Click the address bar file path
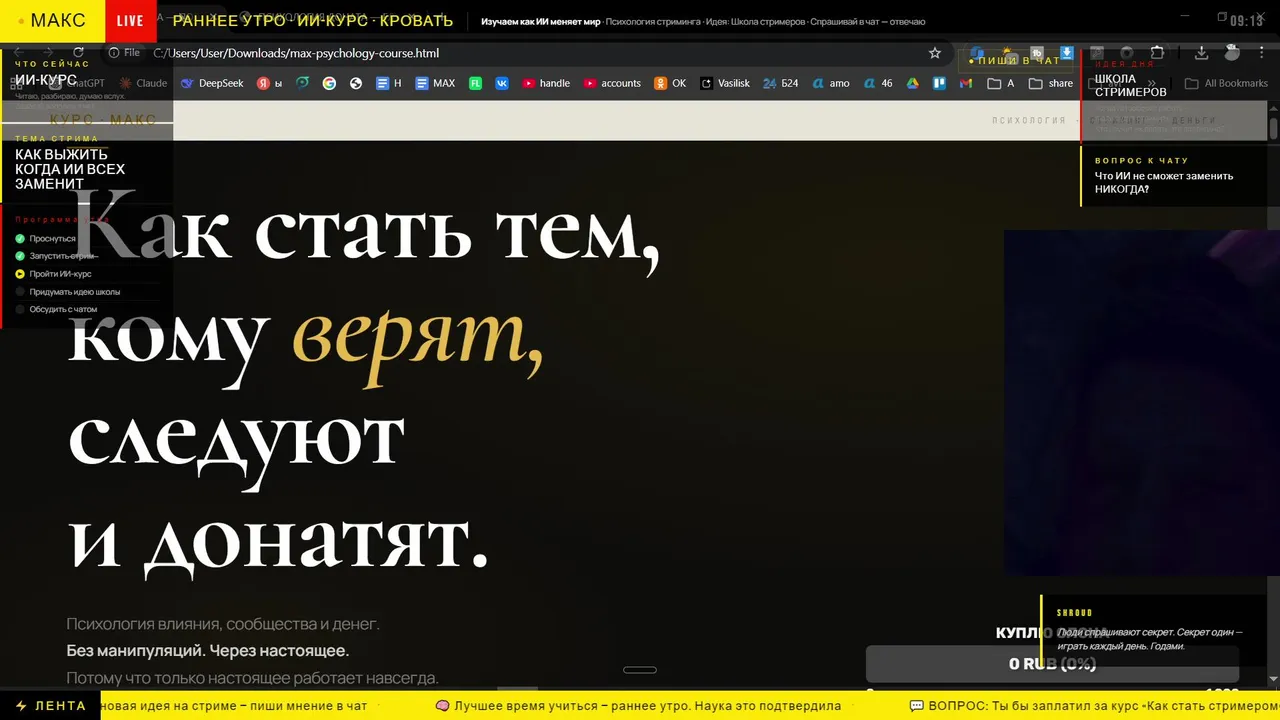Viewport: 1280px width, 720px height. tap(296, 53)
